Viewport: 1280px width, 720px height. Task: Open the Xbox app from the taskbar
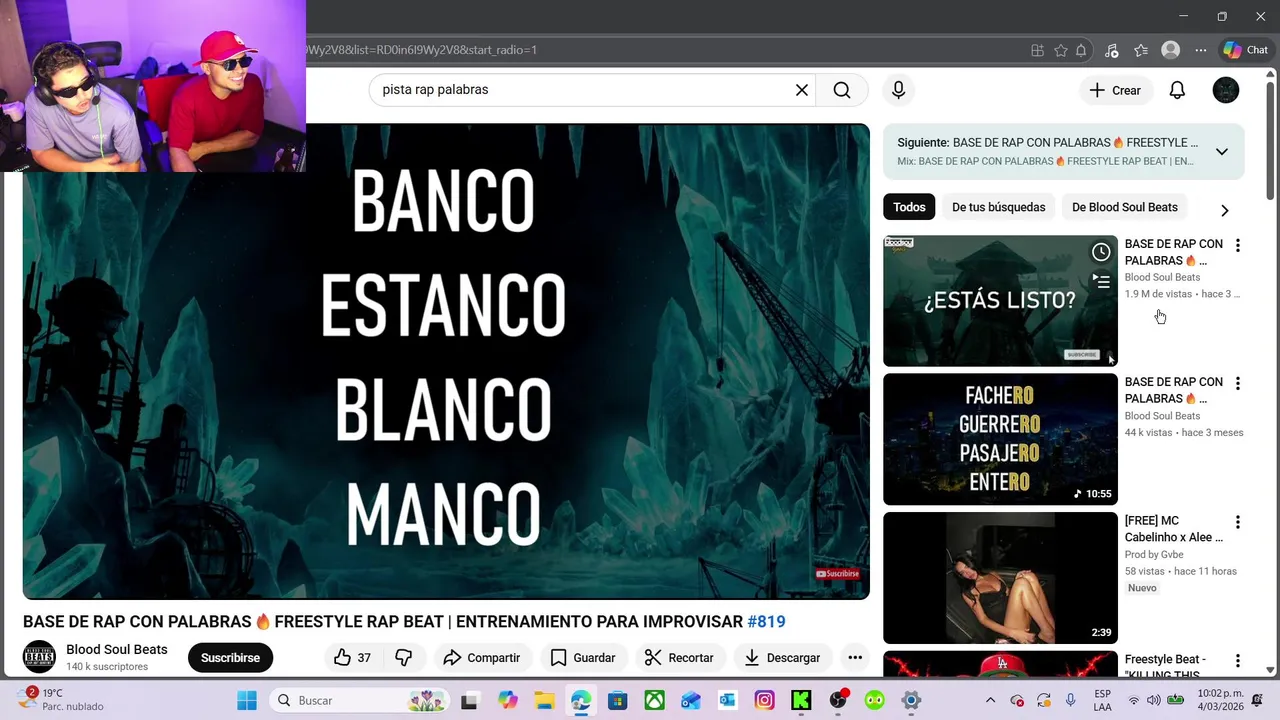654,701
